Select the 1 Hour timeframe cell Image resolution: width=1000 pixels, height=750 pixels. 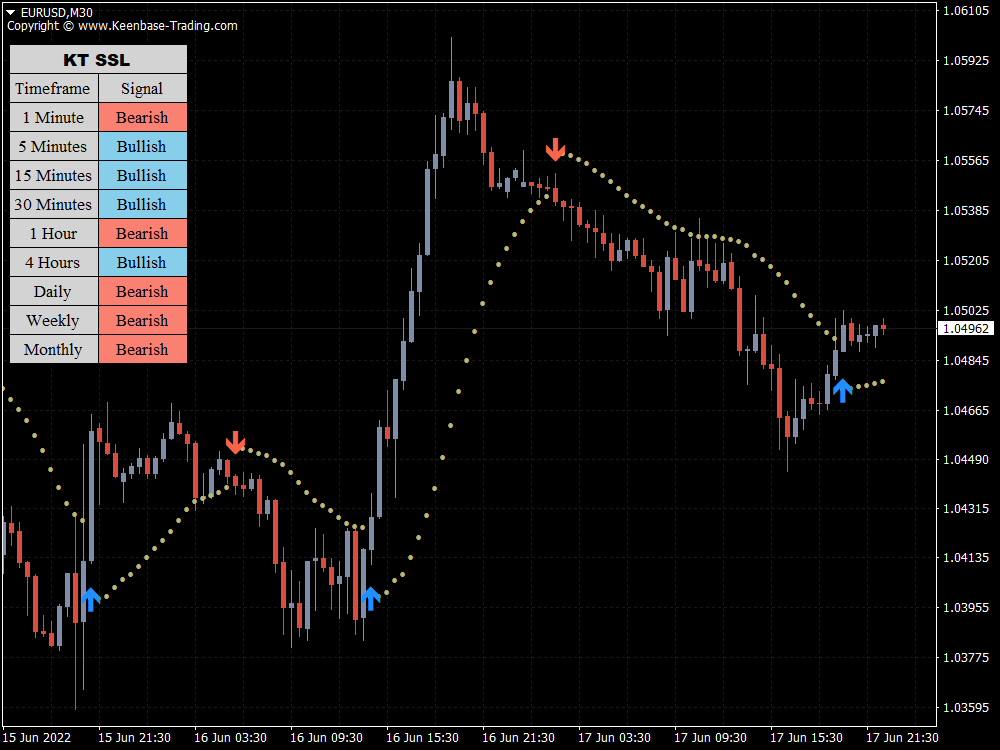pos(54,233)
